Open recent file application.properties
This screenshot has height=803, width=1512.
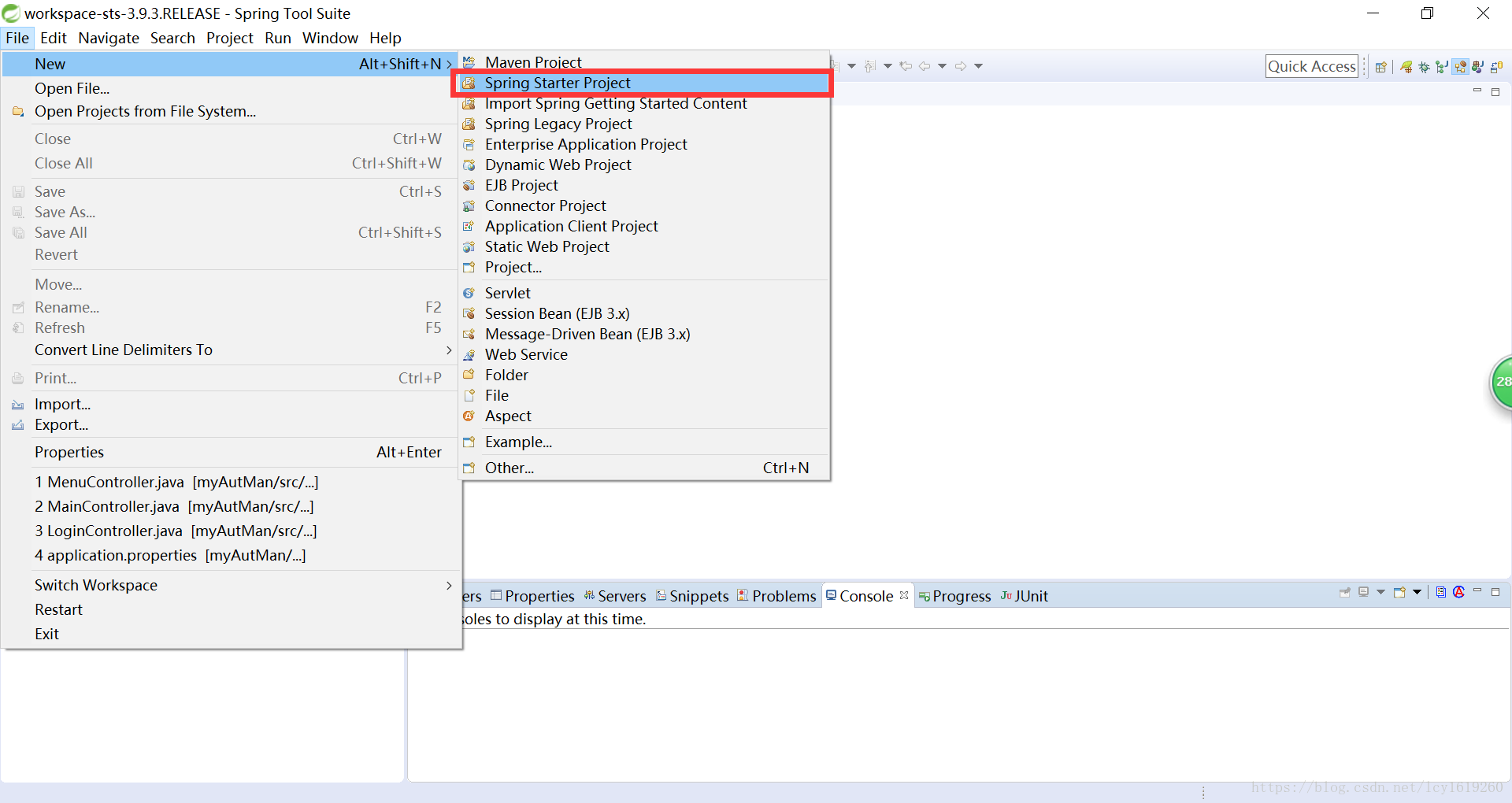coord(232,555)
